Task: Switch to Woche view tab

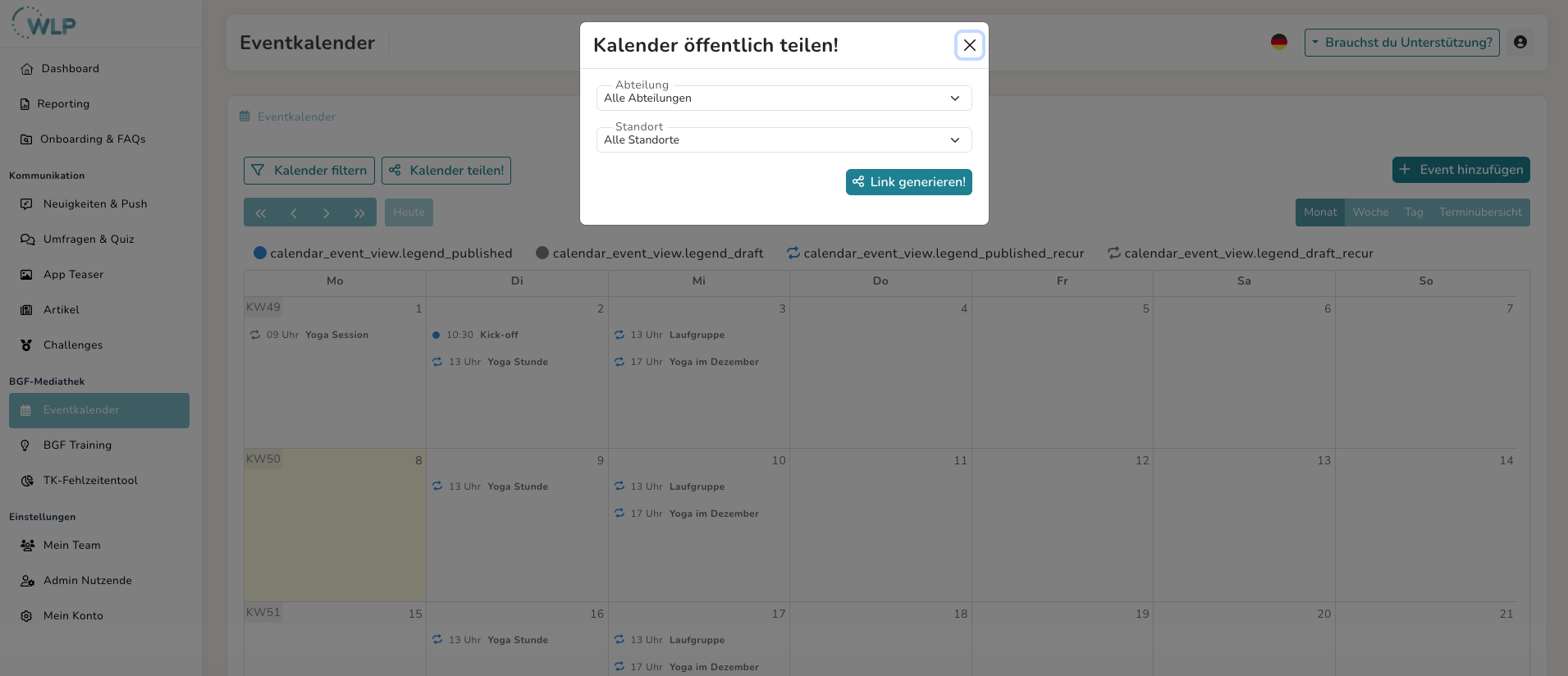Action: [1370, 212]
